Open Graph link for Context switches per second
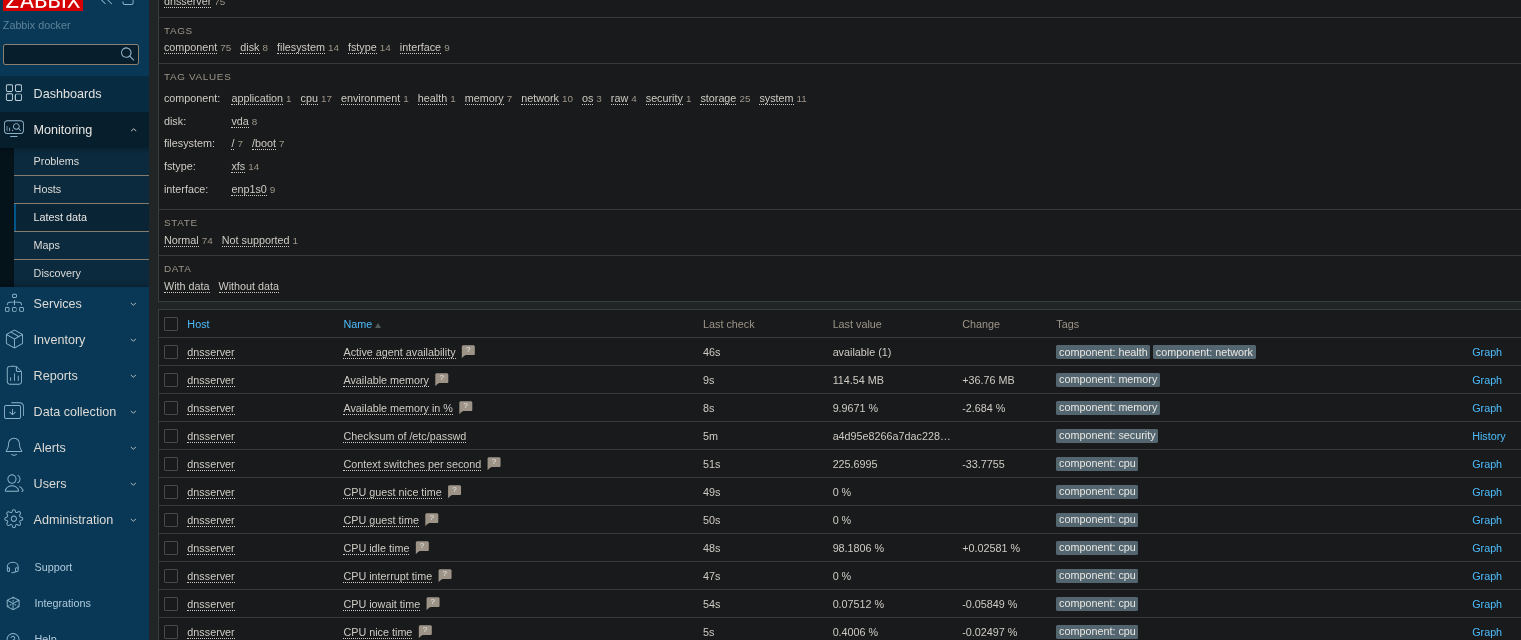This screenshot has width=1521, height=640. (x=1486, y=464)
